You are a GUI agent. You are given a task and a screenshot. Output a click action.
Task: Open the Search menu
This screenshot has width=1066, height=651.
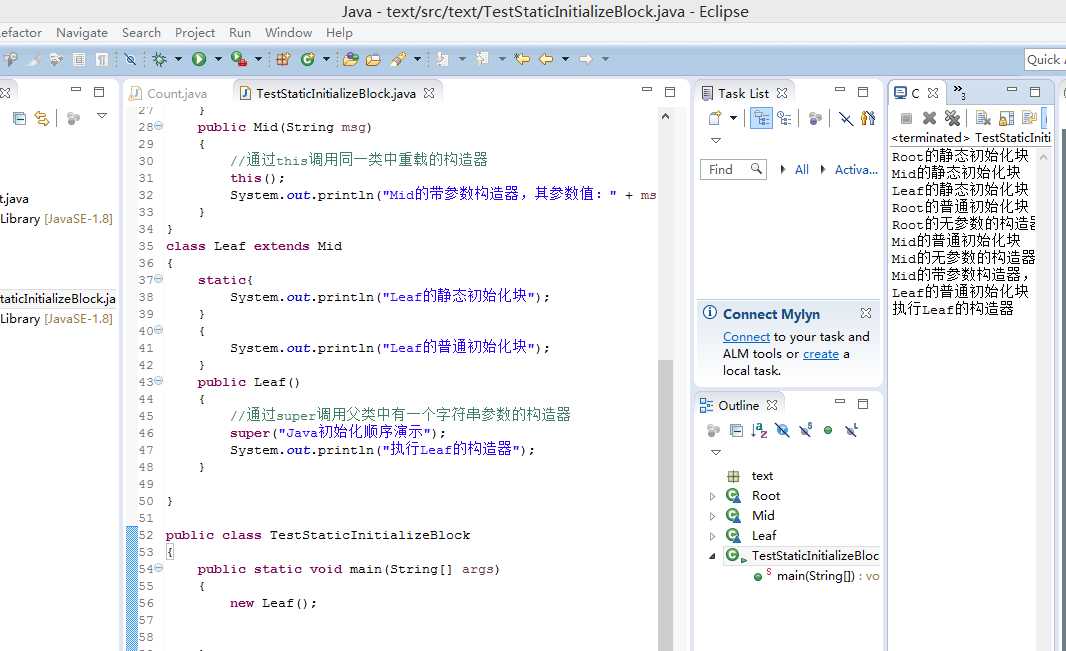(x=141, y=33)
